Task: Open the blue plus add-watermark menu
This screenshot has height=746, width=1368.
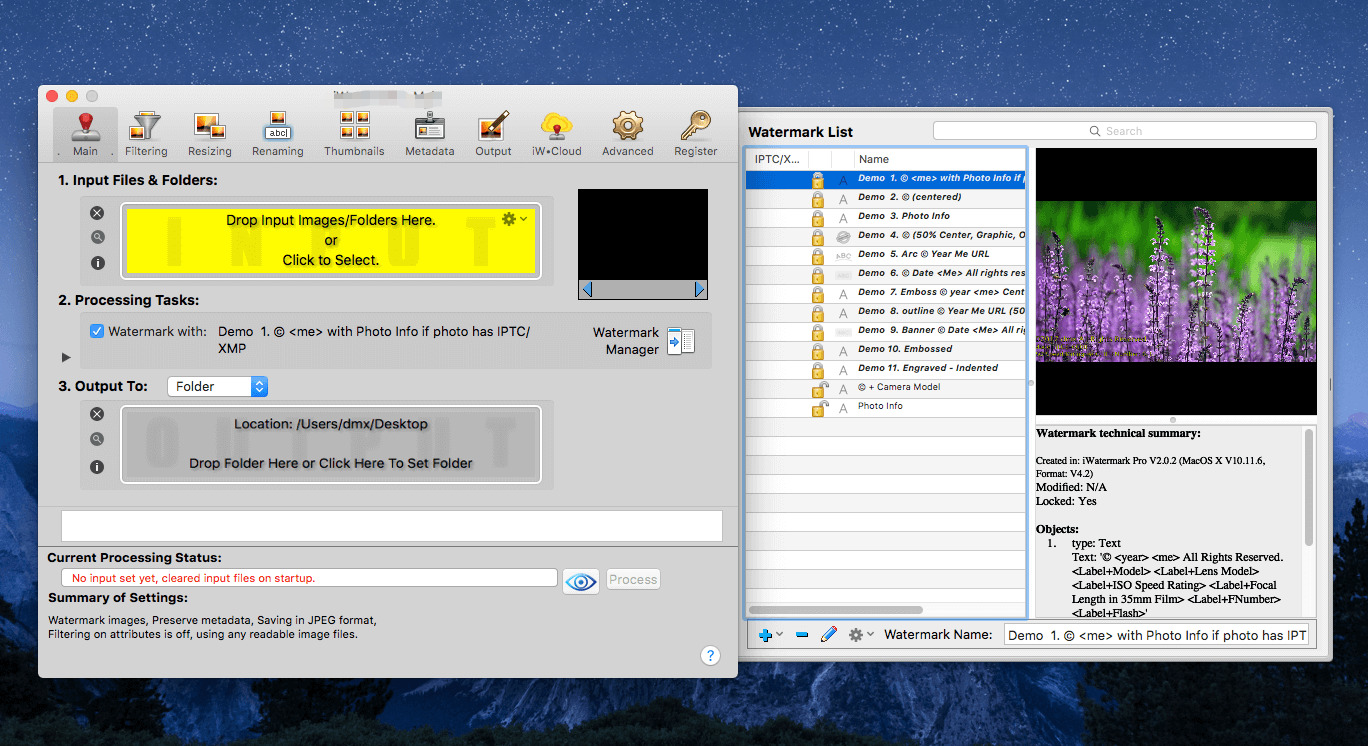Action: point(770,635)
